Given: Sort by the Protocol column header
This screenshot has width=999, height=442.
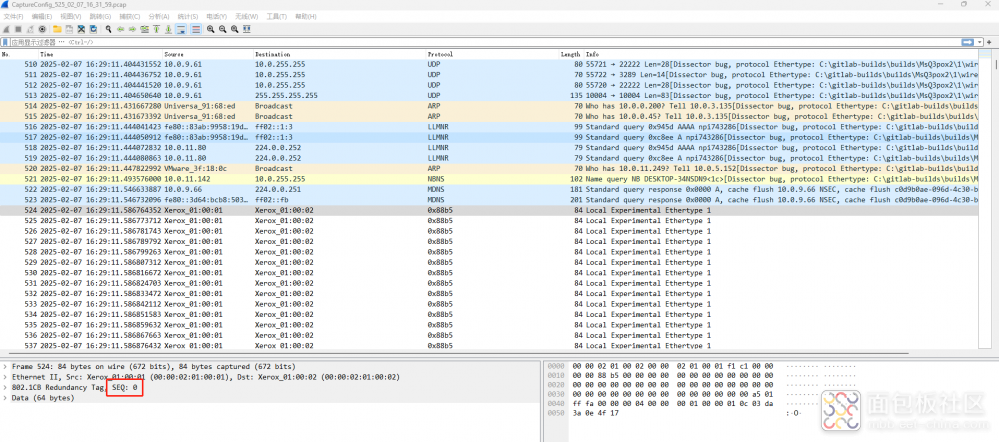Looking at the screenshot, I should (x=492, y=55).
